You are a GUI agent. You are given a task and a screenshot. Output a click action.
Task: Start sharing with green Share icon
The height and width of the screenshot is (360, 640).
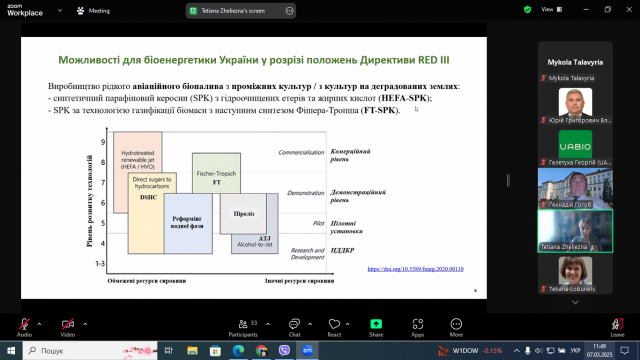point(376,328)
